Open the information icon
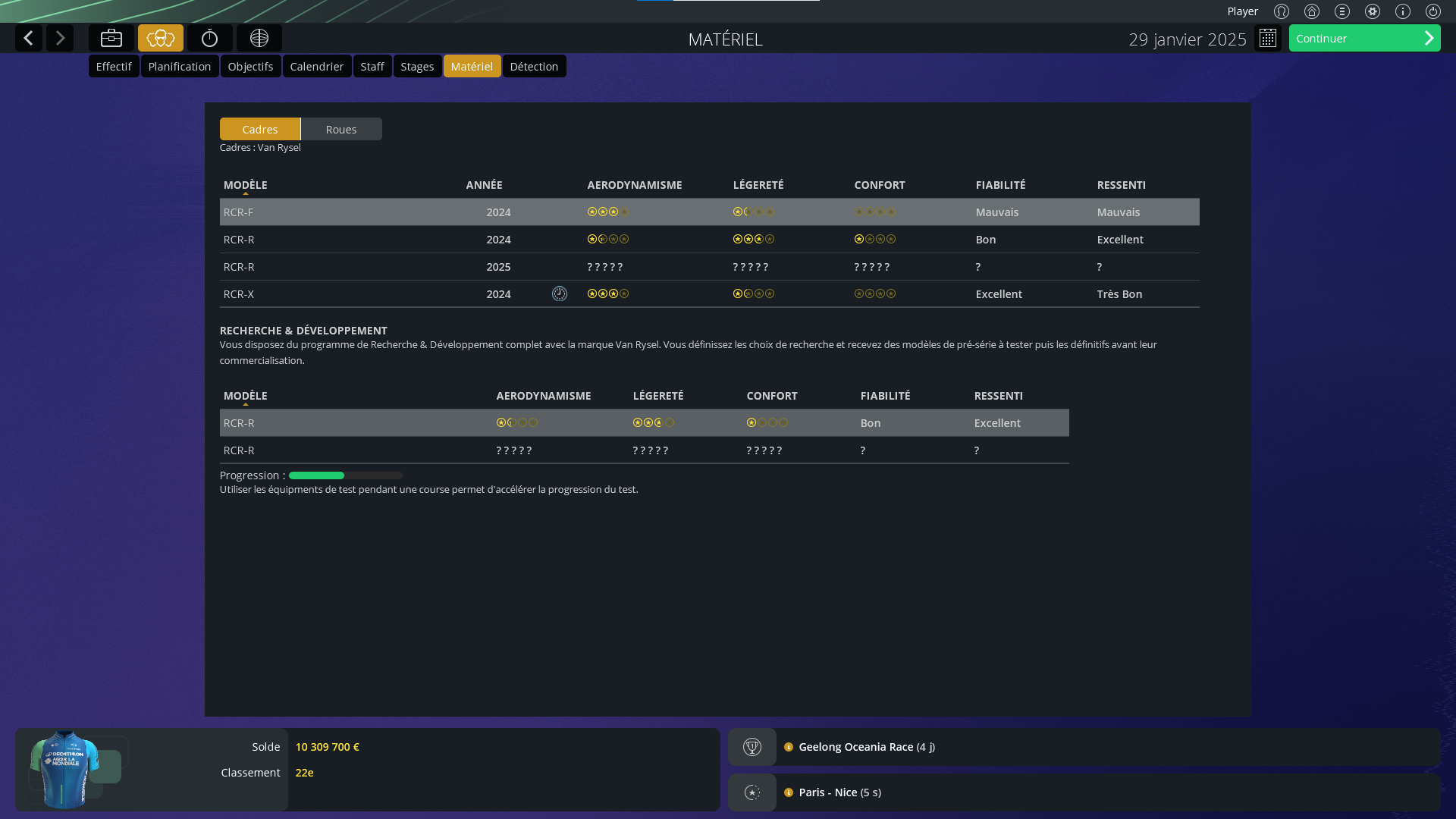 tap(1403, 11)
